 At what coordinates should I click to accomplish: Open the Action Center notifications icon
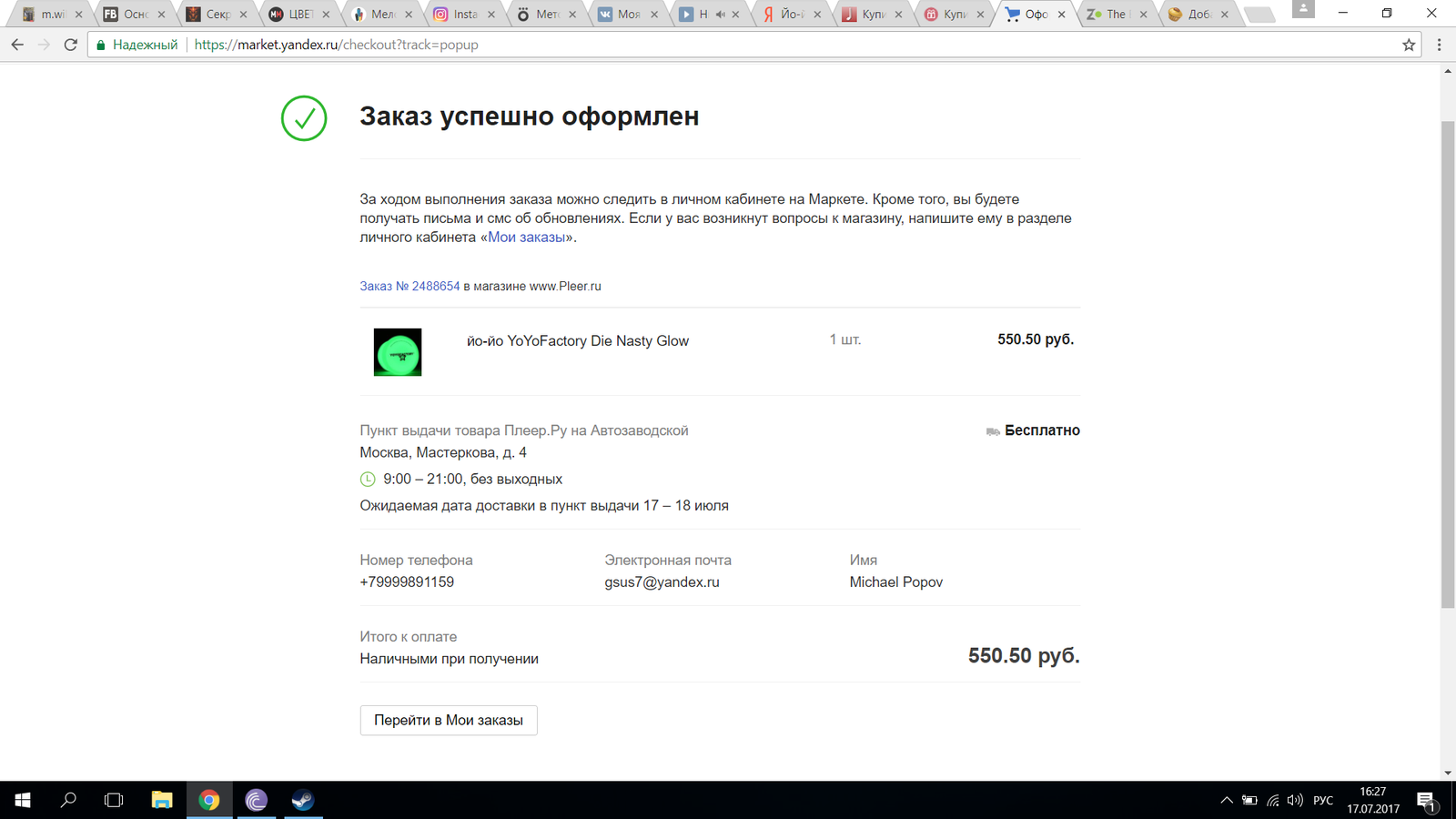(1426, 800)
